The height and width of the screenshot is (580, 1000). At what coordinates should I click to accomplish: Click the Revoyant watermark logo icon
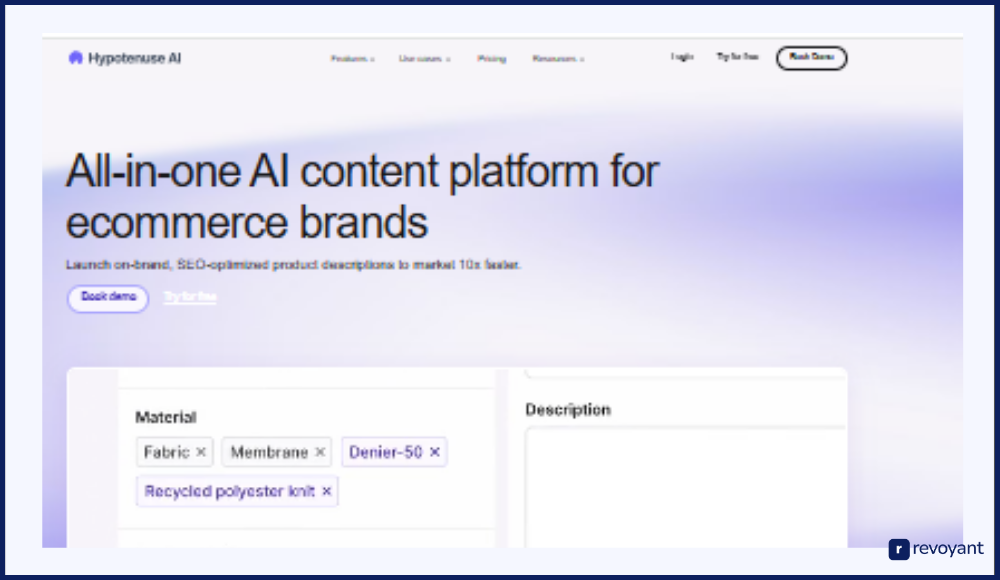coord(899,549)
